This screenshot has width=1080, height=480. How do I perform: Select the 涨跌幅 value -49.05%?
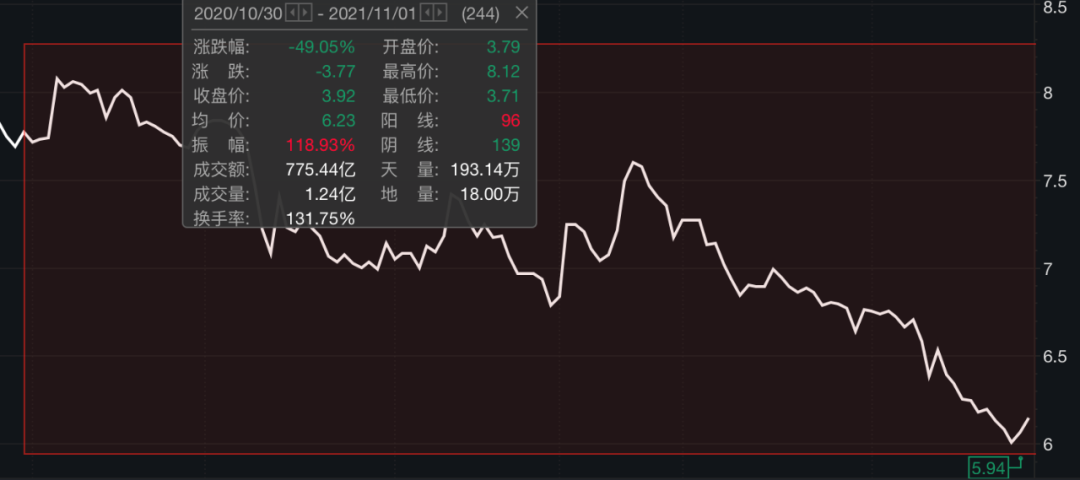coord(321,47)
